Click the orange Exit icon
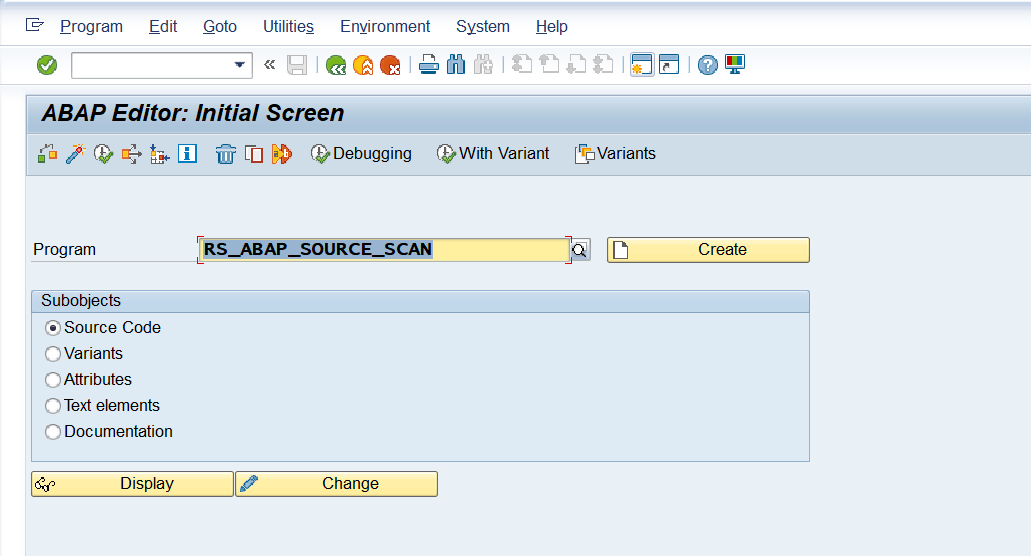This screenshot has width=1031, height=556. tap(363, 65)
